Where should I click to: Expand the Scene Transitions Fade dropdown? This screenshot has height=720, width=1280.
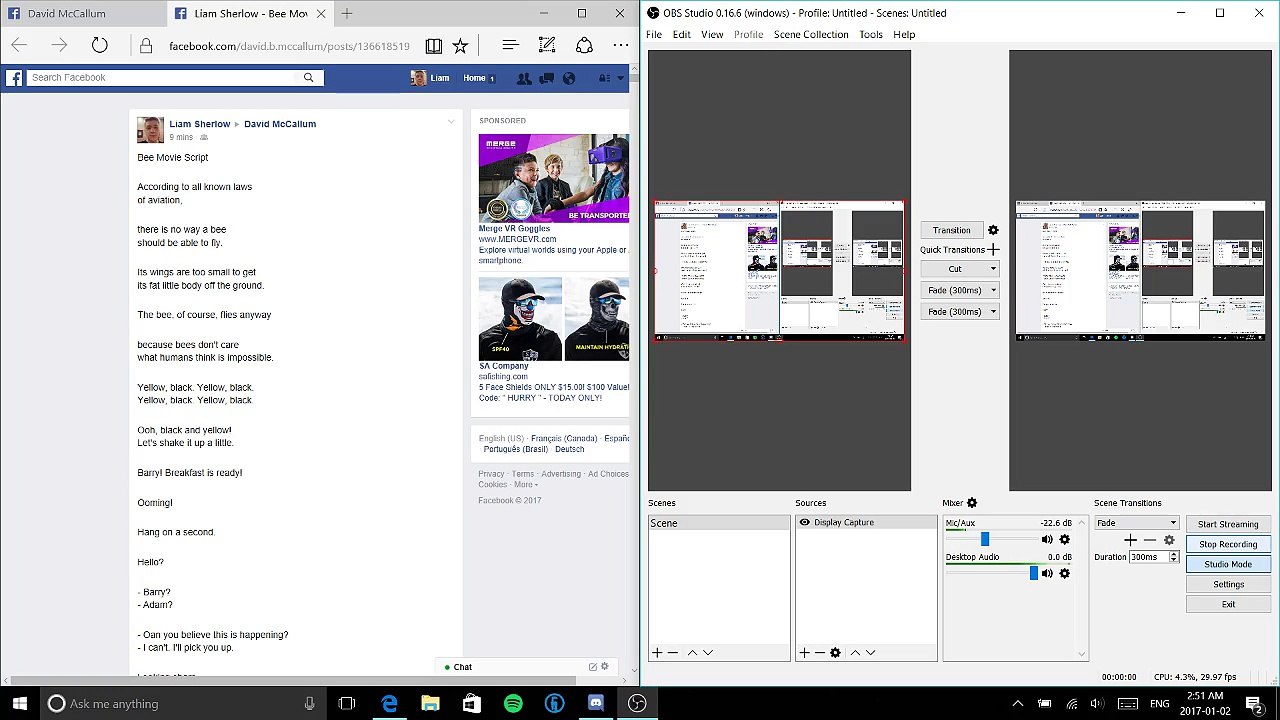click(x=1173, y=523)
